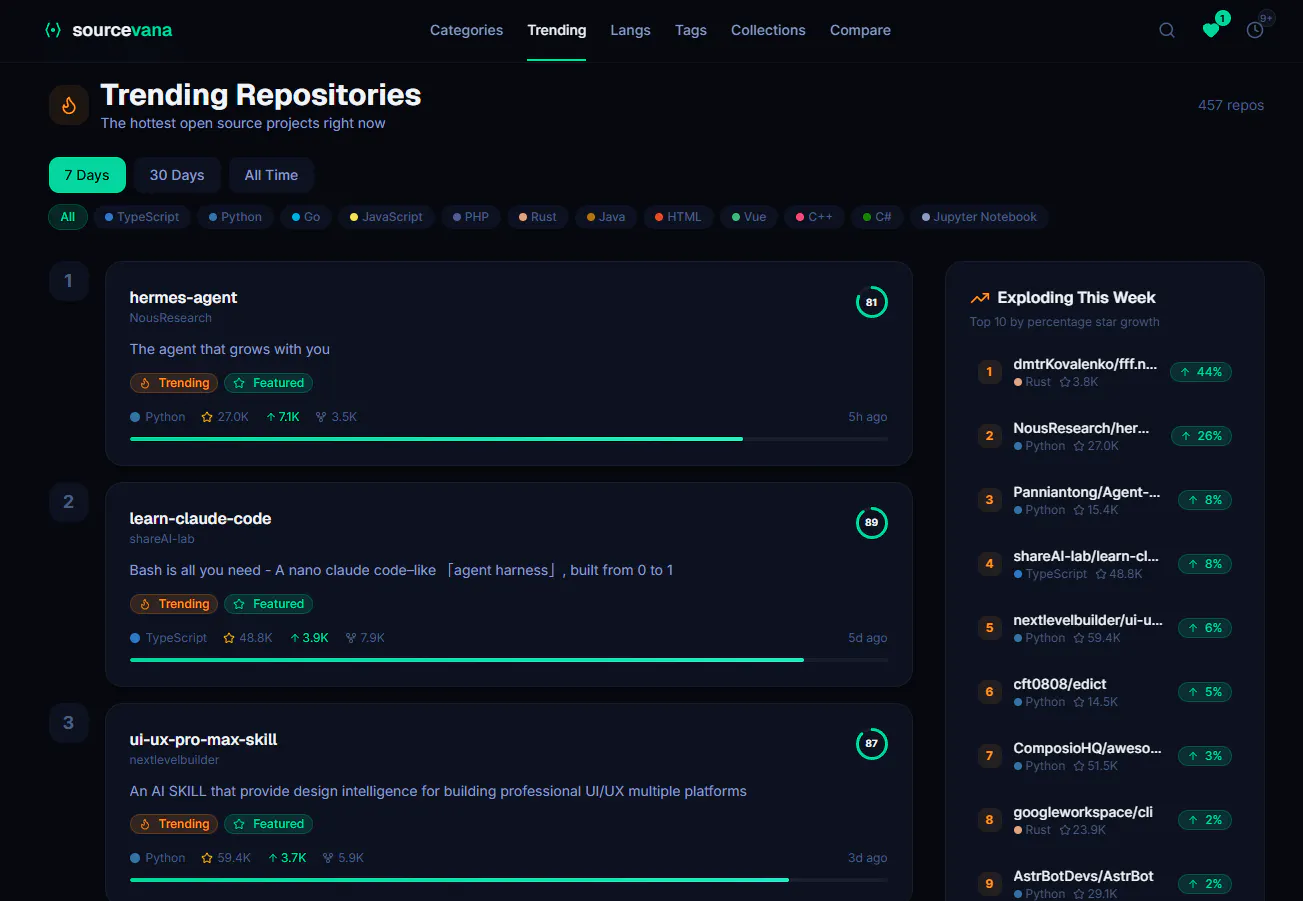Viewport: 1303px width, 901px height.
Task: Click the TypeScript language dot in learn-claude-code card
Action: point(135,638)
